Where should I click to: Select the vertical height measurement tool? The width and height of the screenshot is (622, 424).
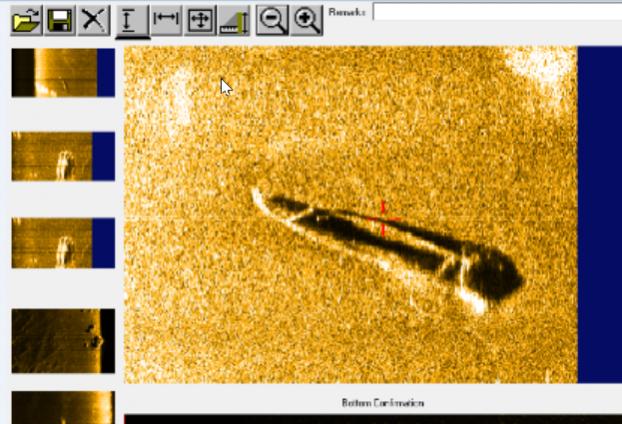click(x=132, y=20)
